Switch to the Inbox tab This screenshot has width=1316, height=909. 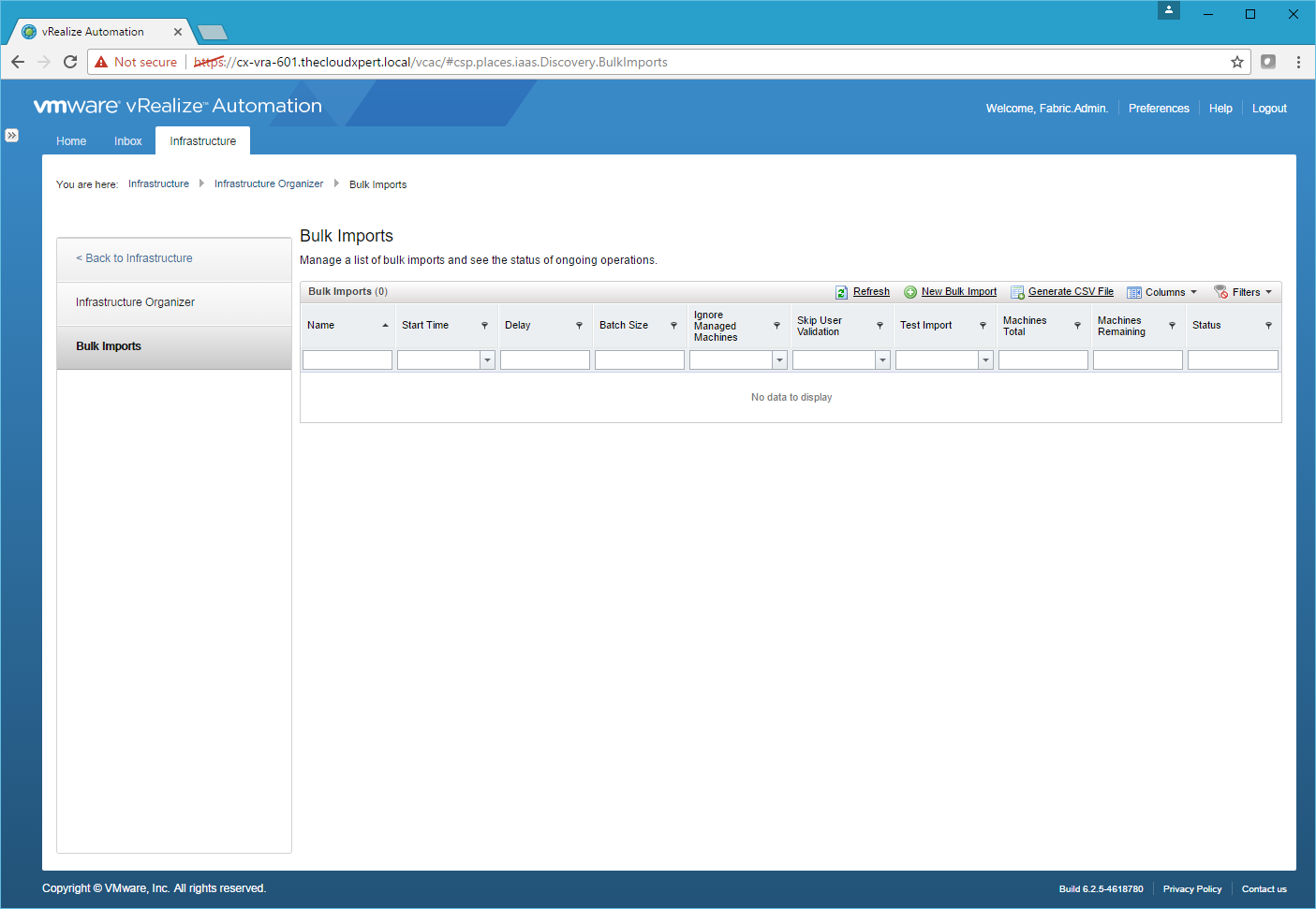pyautogui.click(x=127, y=141)
